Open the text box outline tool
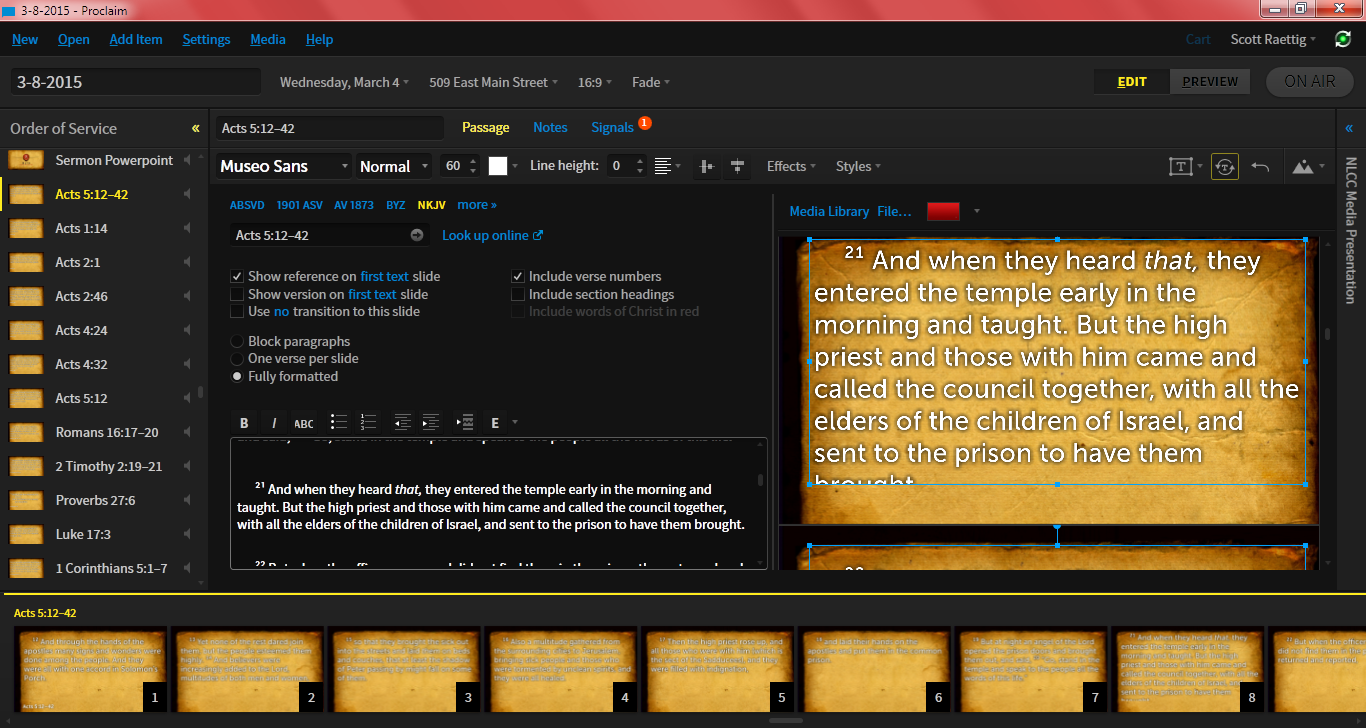The image size is (1366, 728). click(1183, 166)
